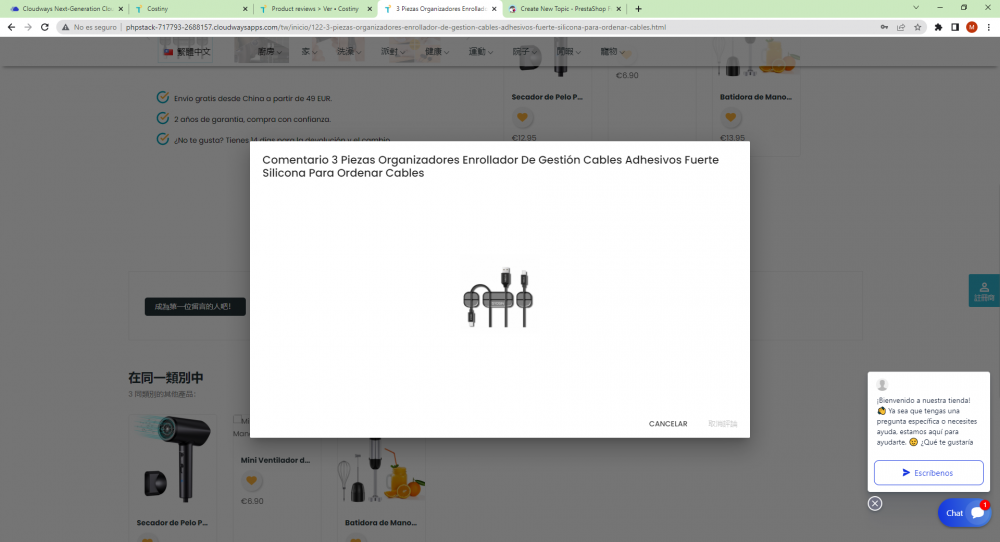1000x542 pixels.
Task: Close the Create New Topic tab
Action: 618,9
